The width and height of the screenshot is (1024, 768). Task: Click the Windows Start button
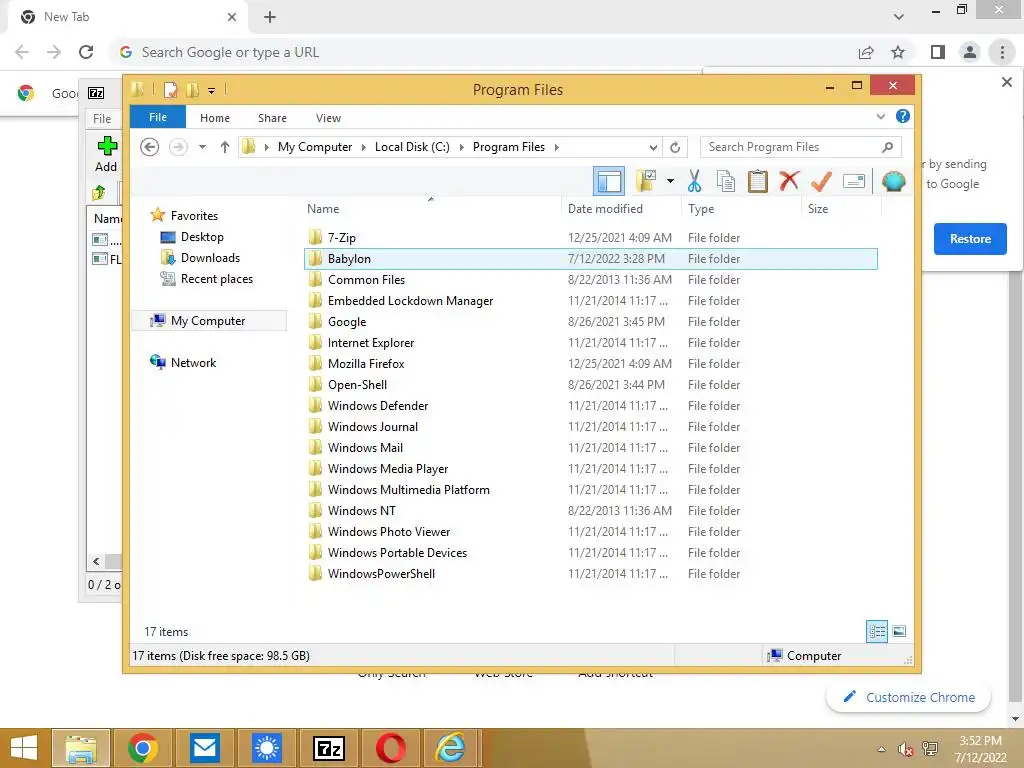coord(24,748)
